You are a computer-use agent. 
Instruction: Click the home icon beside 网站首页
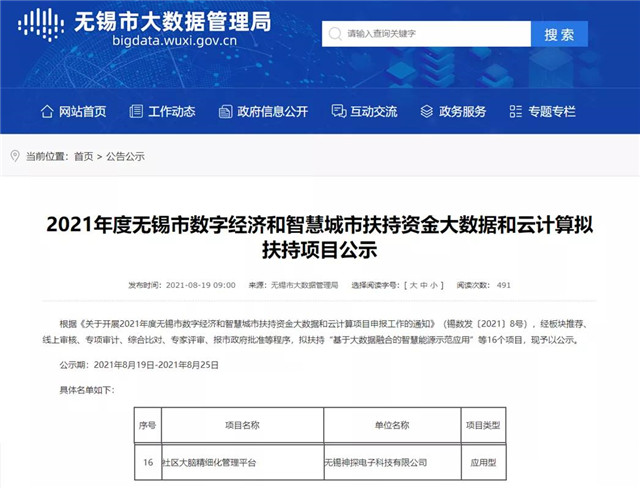(x=46, y=111)
